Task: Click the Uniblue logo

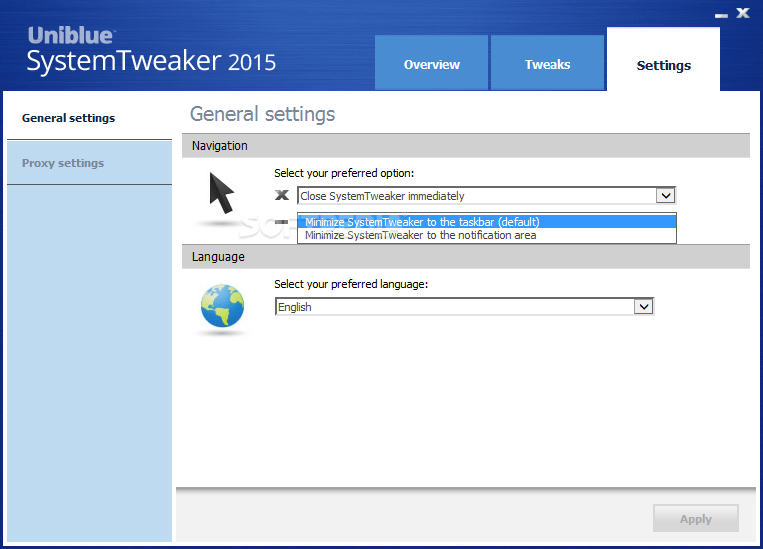Action: click(x=71, y=36)
